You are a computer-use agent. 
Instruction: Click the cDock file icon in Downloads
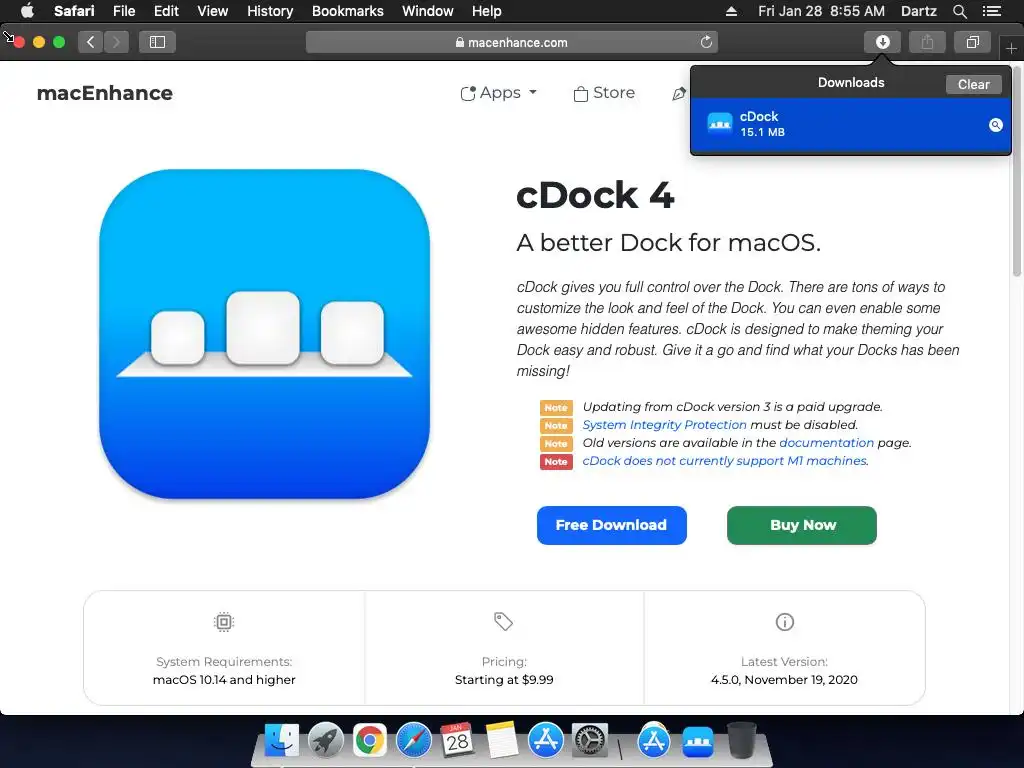point(720,123)
